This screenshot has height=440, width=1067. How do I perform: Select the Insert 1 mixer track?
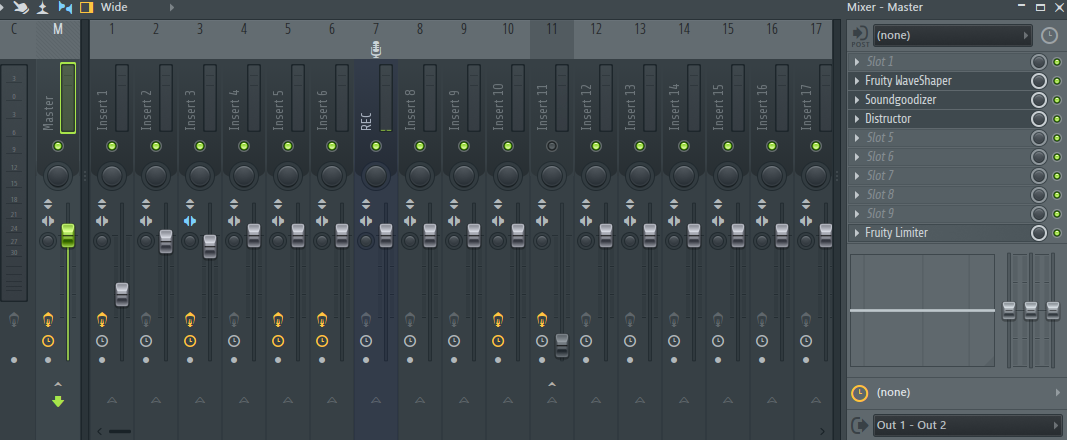tap(103, 110)
